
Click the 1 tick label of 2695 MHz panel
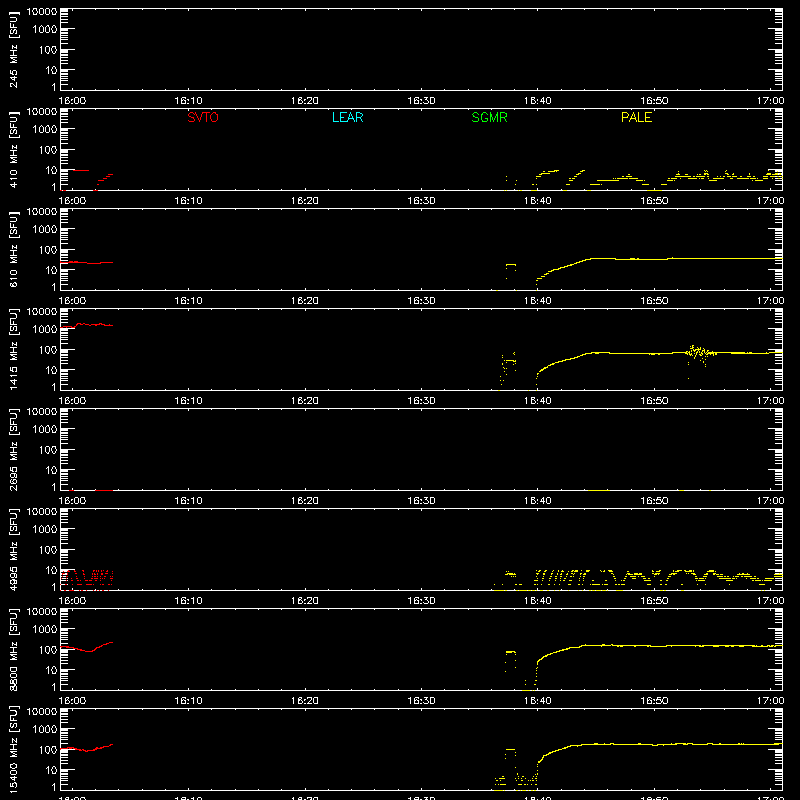click(x=54, y=487)
